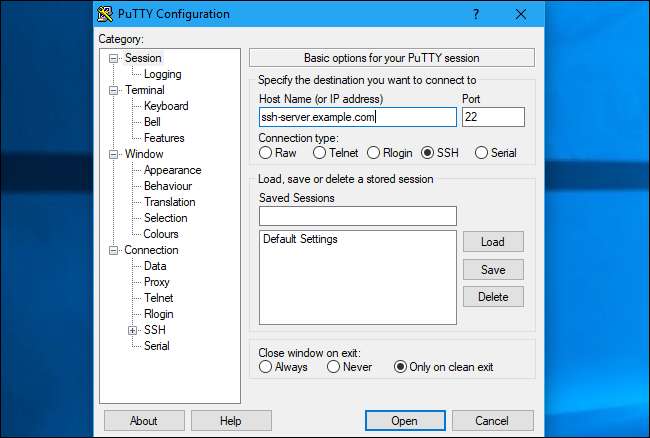This screenshot has width=650, height=438.
Task: Click the PuTTY icon in title bar
Action: tap(105, 14)
